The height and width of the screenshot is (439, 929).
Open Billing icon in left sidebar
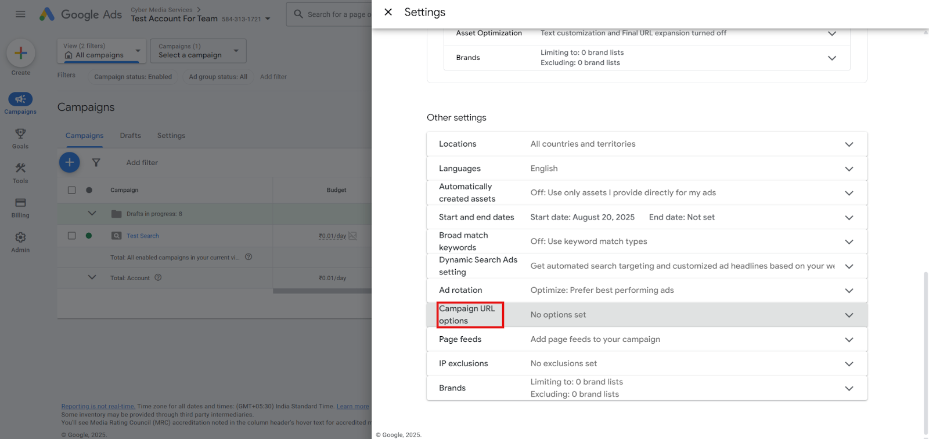pos(20,203)
